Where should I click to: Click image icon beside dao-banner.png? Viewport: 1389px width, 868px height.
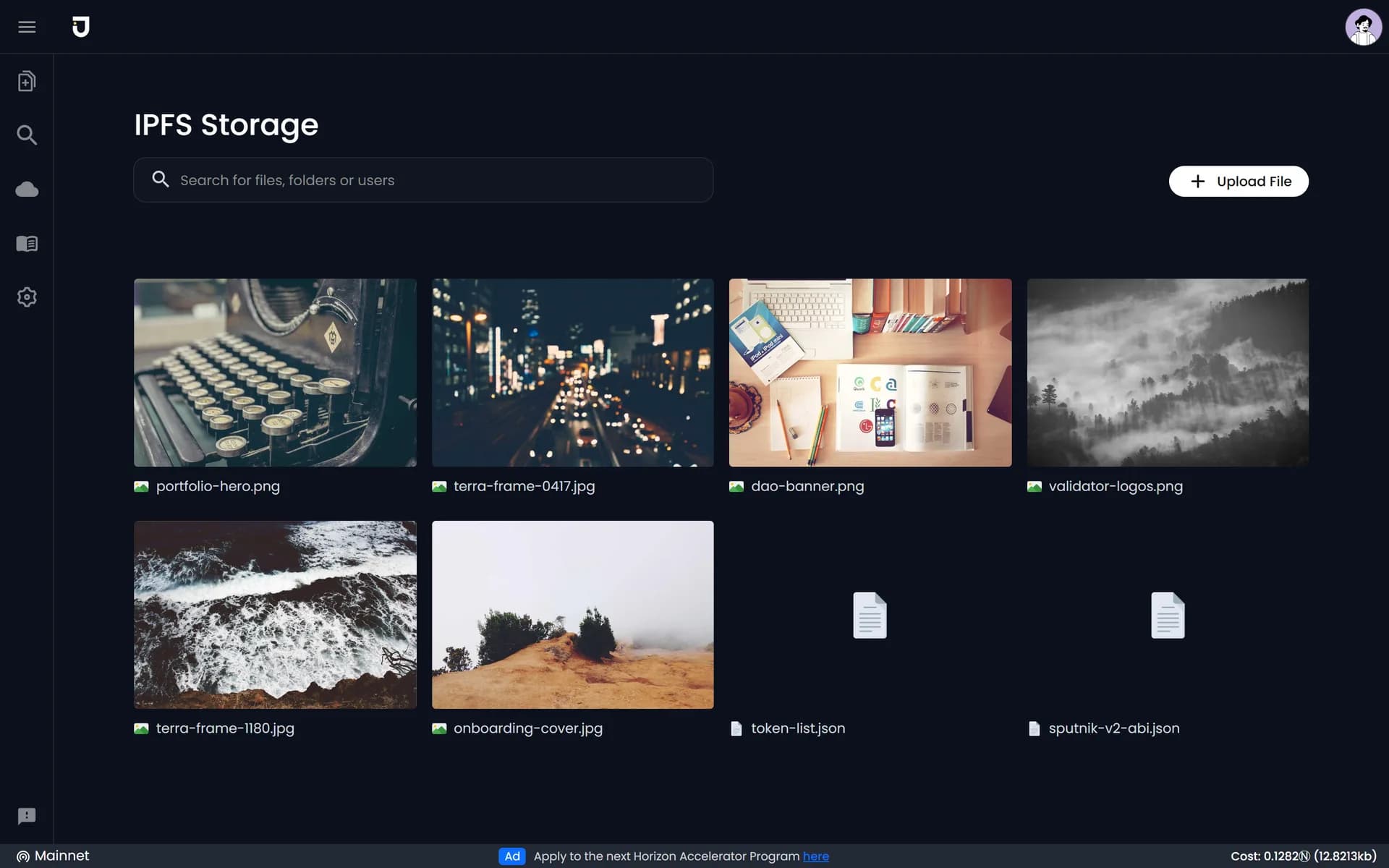click(736, 487)
